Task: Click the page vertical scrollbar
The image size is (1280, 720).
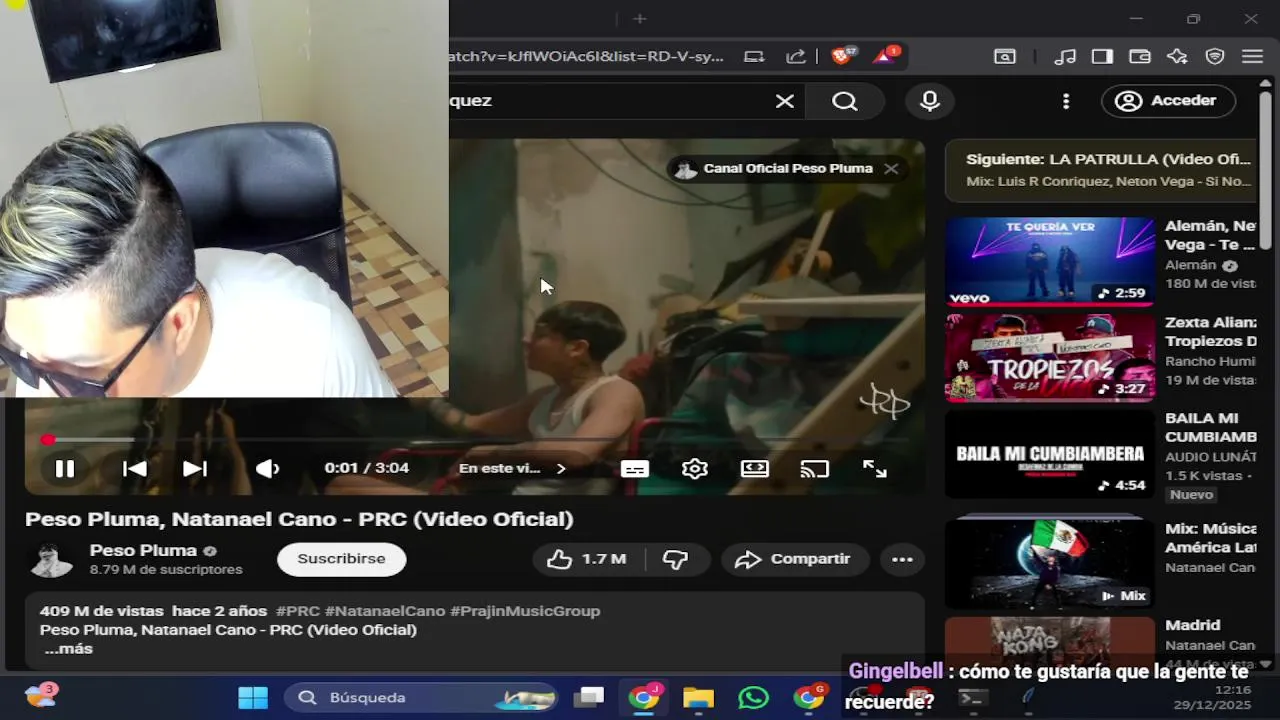Action: coord(1266,170)
